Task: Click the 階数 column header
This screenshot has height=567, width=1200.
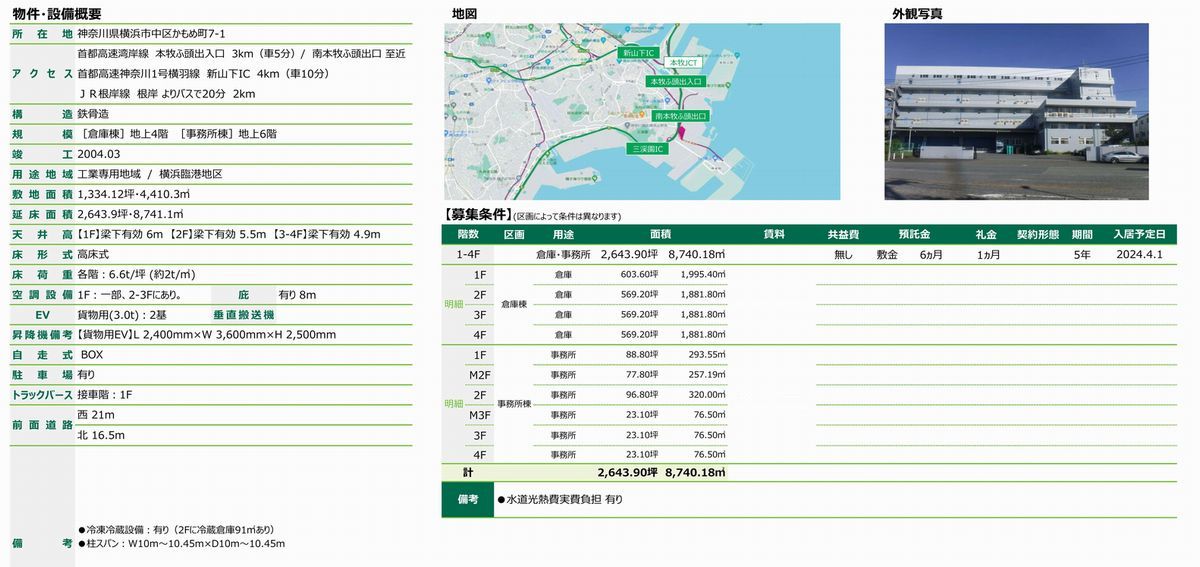Action: tap(468, 234)
